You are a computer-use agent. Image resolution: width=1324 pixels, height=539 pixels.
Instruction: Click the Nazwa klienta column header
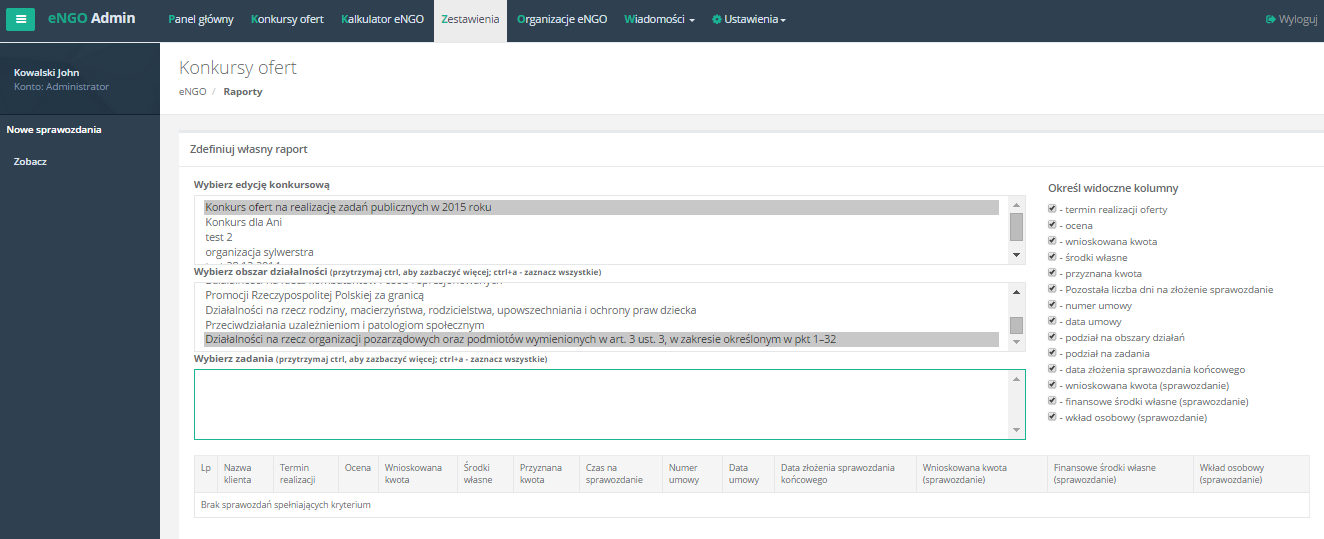pyautogui.click(x=245, y=473)
